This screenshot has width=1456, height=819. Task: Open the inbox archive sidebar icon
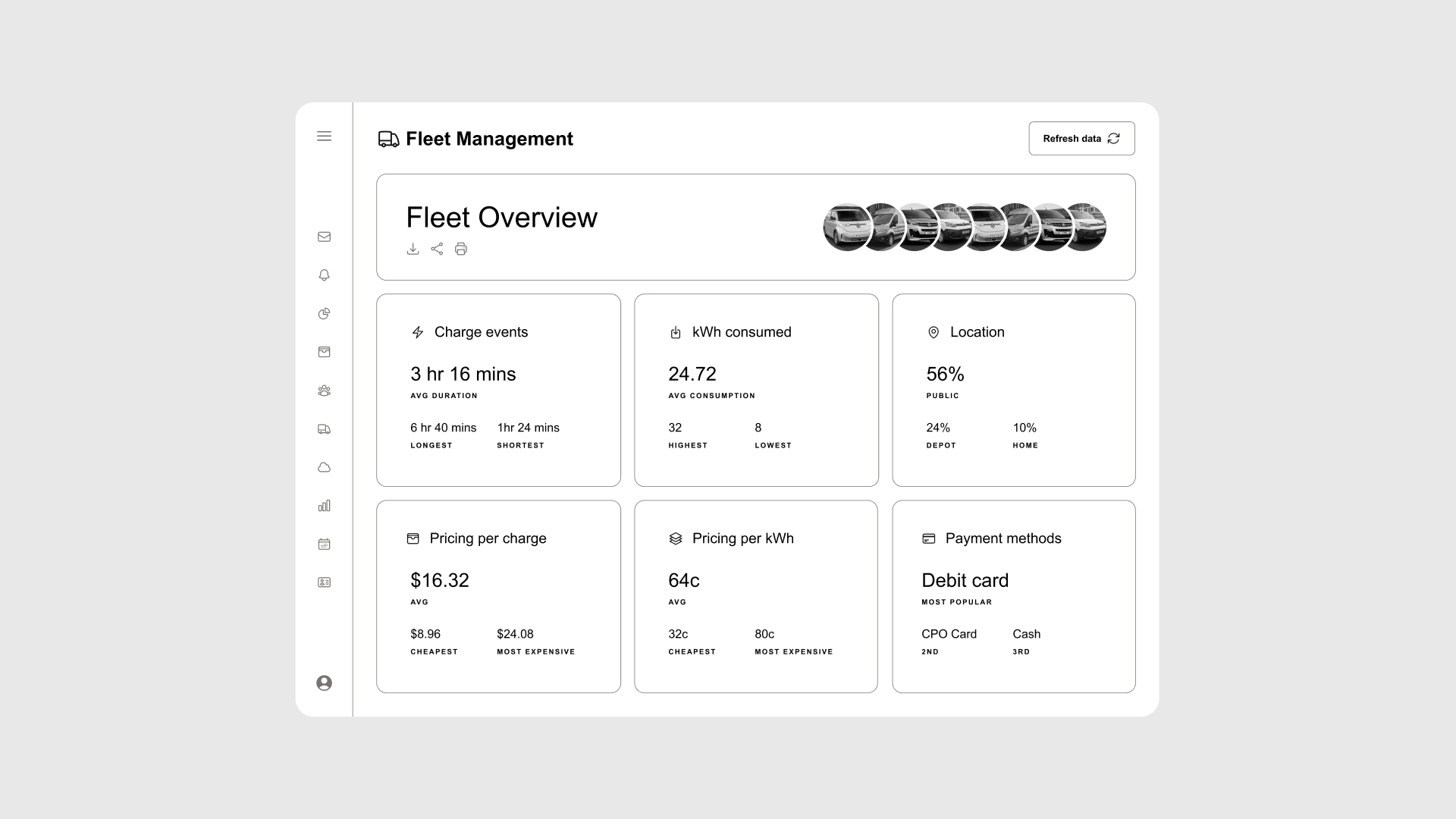(x=325, y=352)
